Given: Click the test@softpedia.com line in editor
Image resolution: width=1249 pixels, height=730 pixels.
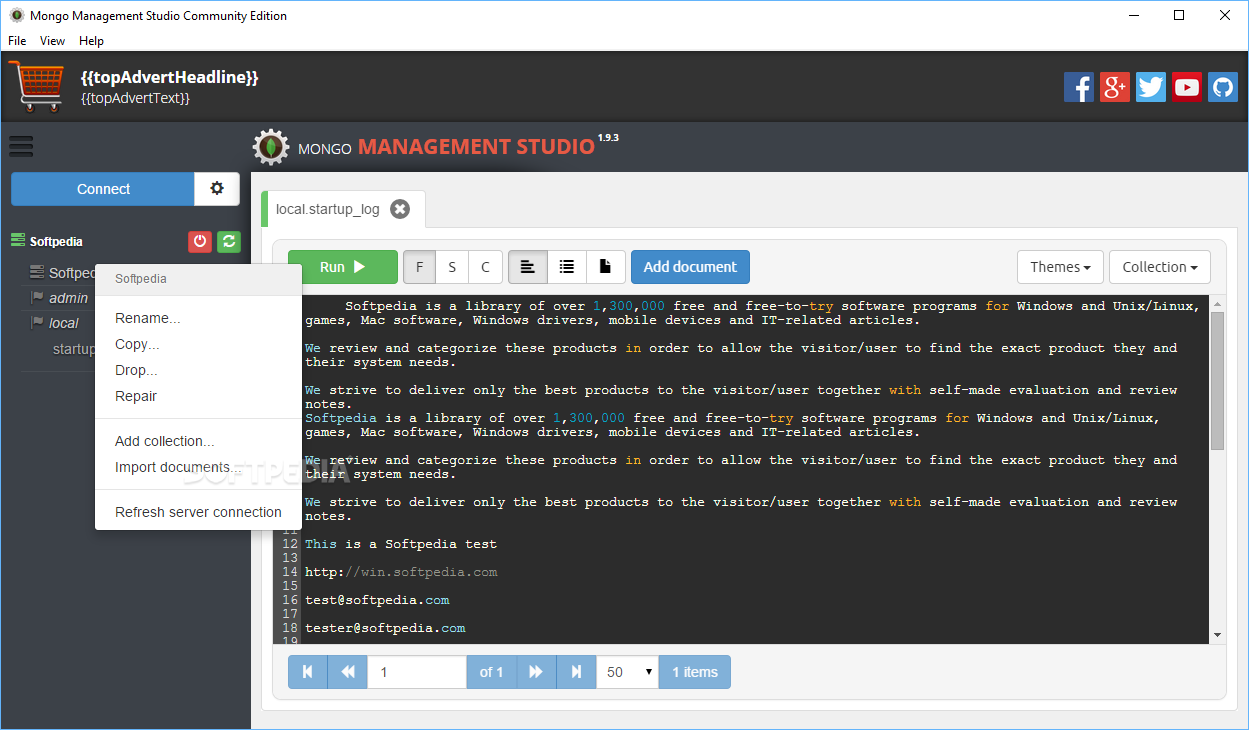Looking at the screenshot, I should [377, 600].
